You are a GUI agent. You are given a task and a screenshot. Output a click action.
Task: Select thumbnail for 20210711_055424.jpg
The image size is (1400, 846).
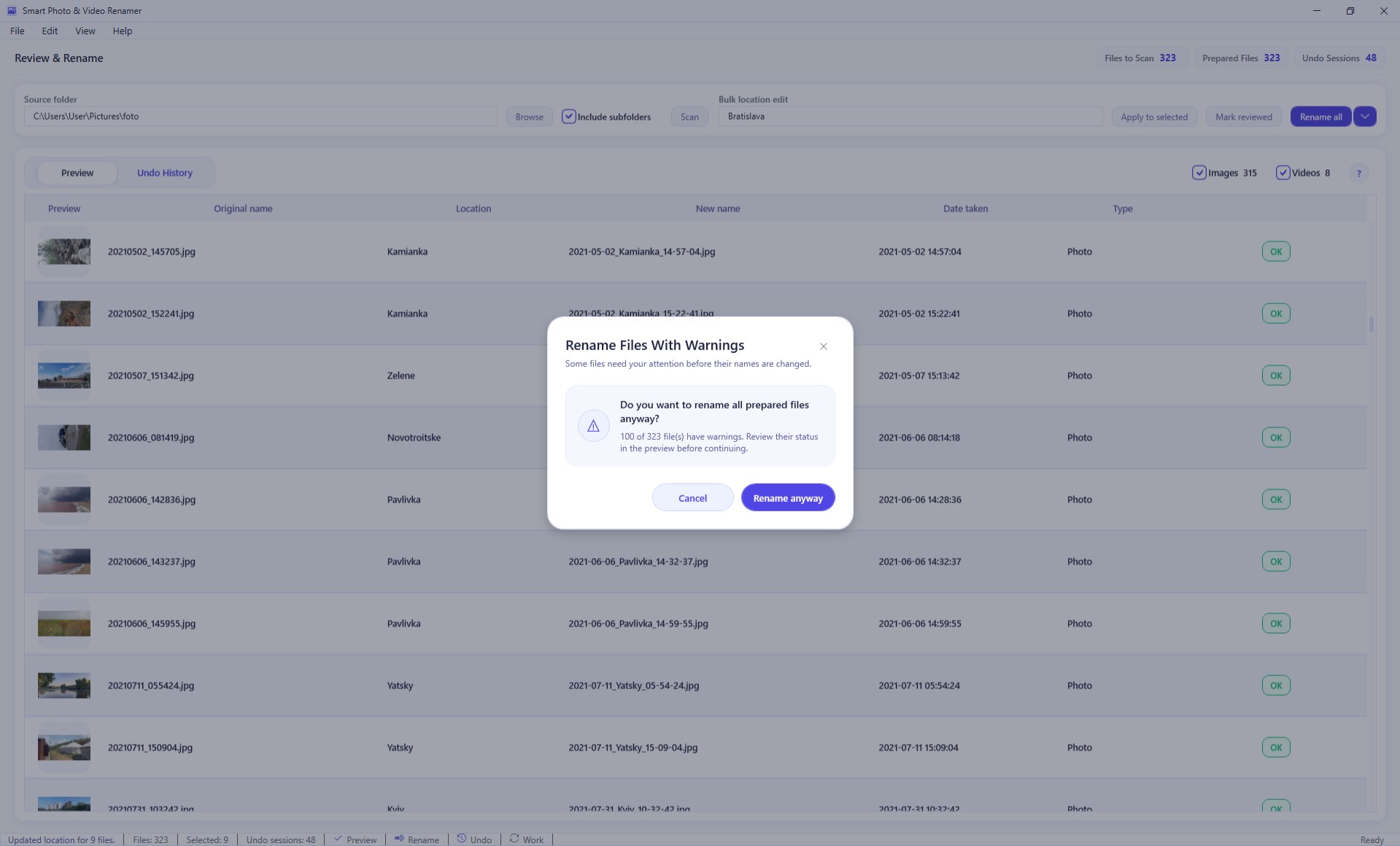coord(64,686)
